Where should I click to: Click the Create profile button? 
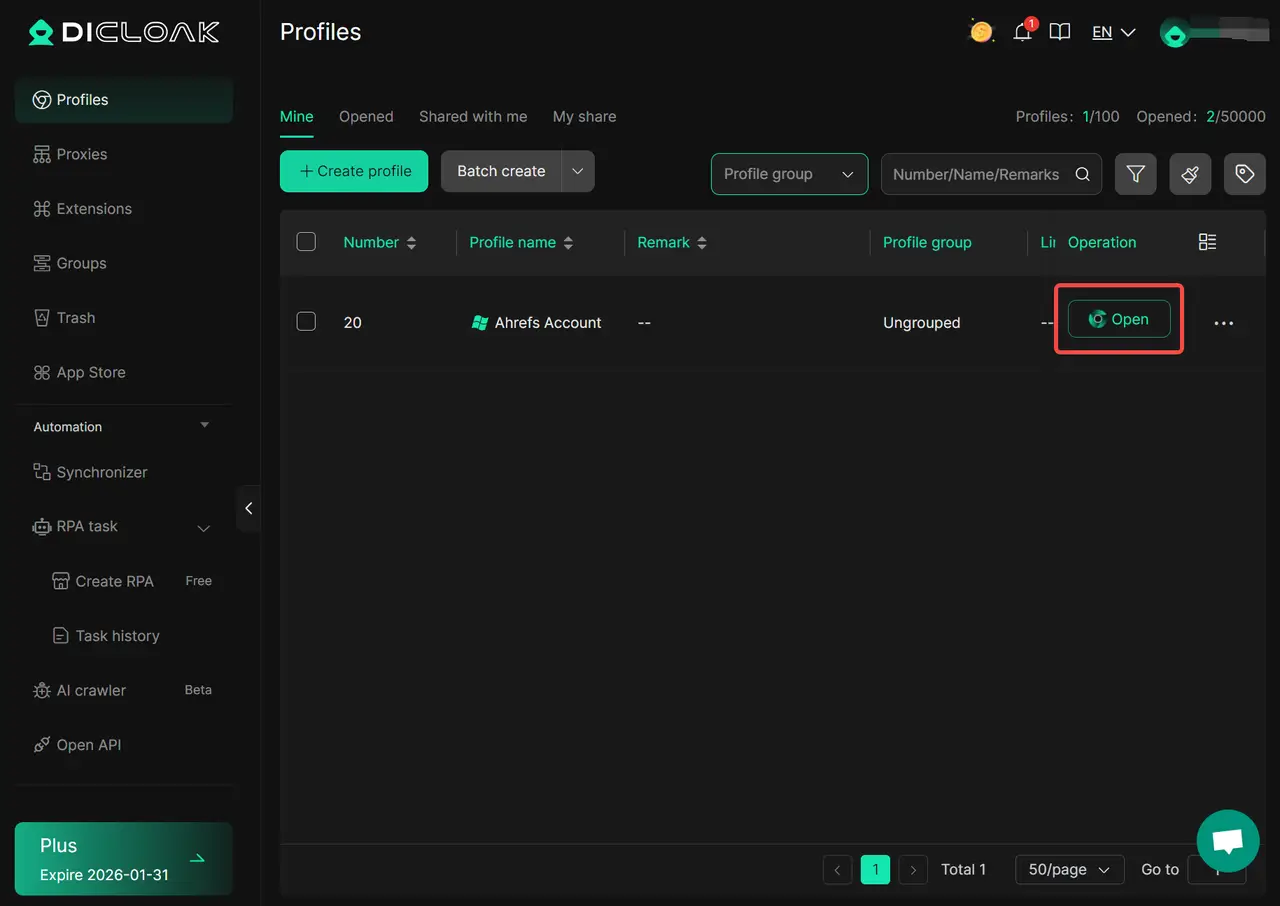point(354,171)
